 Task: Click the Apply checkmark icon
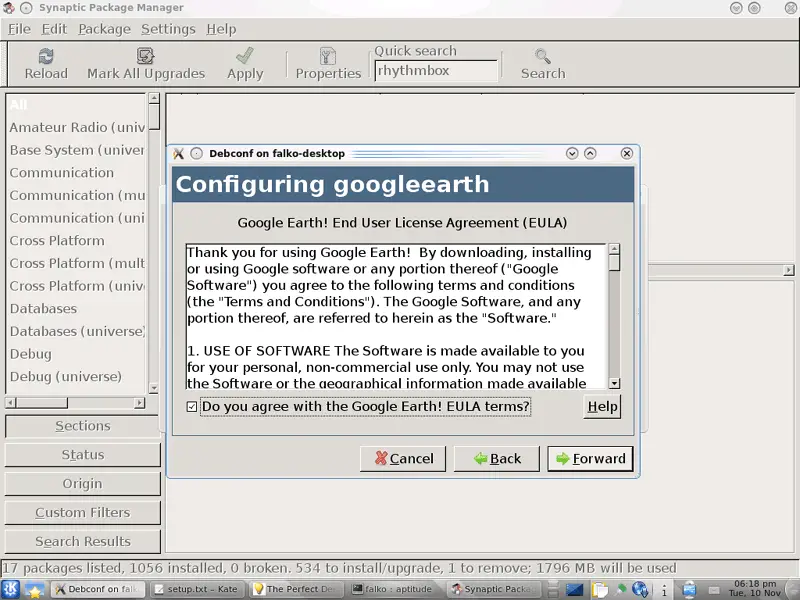click(x=245, y=56)
